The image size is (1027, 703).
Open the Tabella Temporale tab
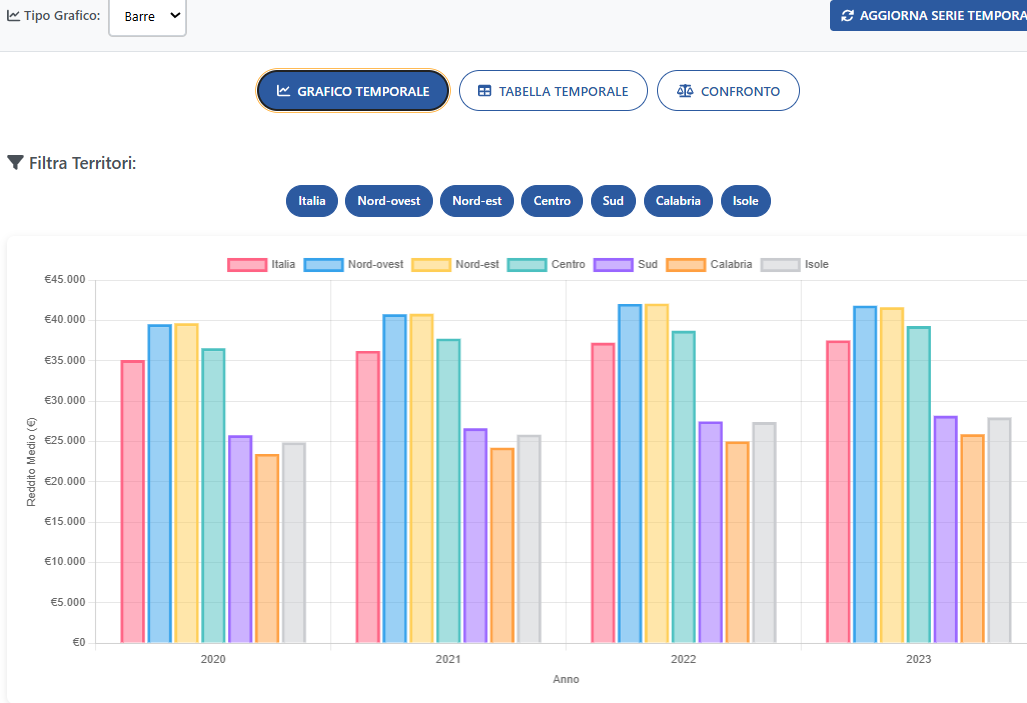[x=553, y=90]
